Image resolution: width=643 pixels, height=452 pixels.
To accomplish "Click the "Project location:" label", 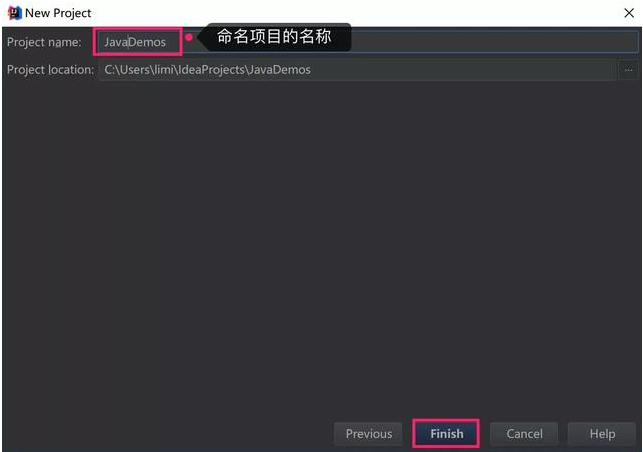I will [x=50, y=70].
